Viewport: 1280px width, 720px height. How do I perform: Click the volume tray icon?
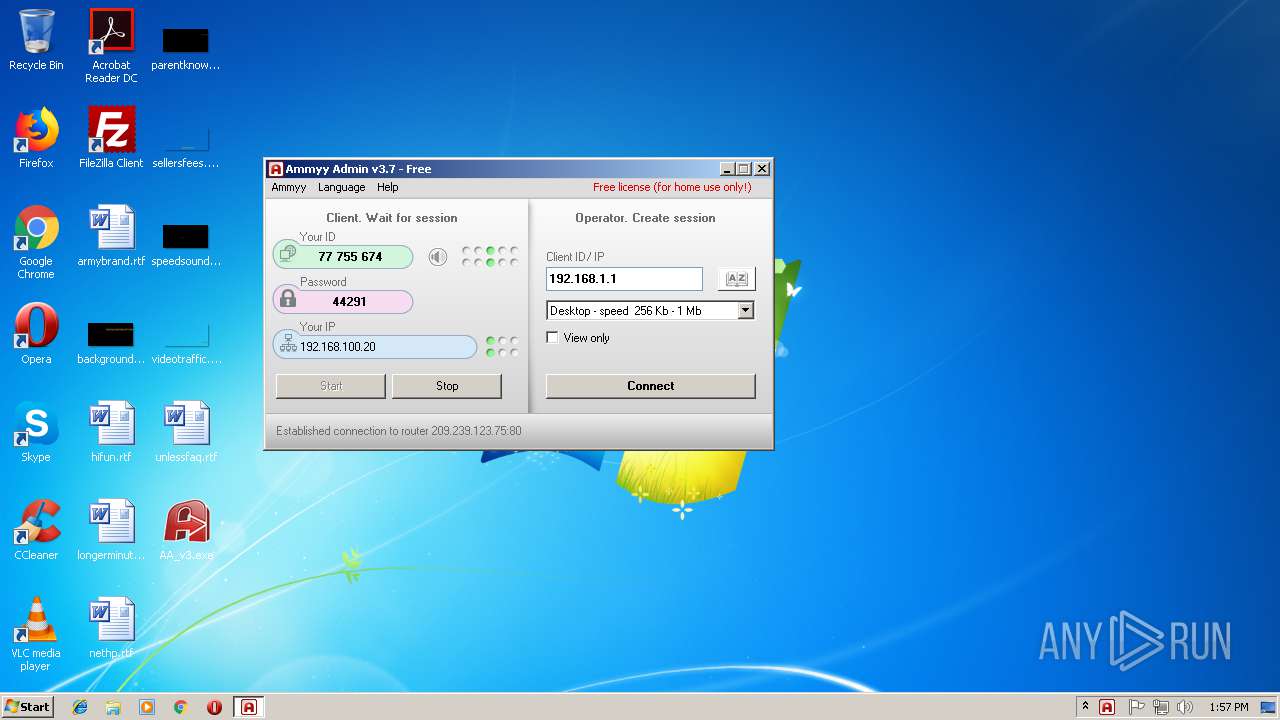1185,707
